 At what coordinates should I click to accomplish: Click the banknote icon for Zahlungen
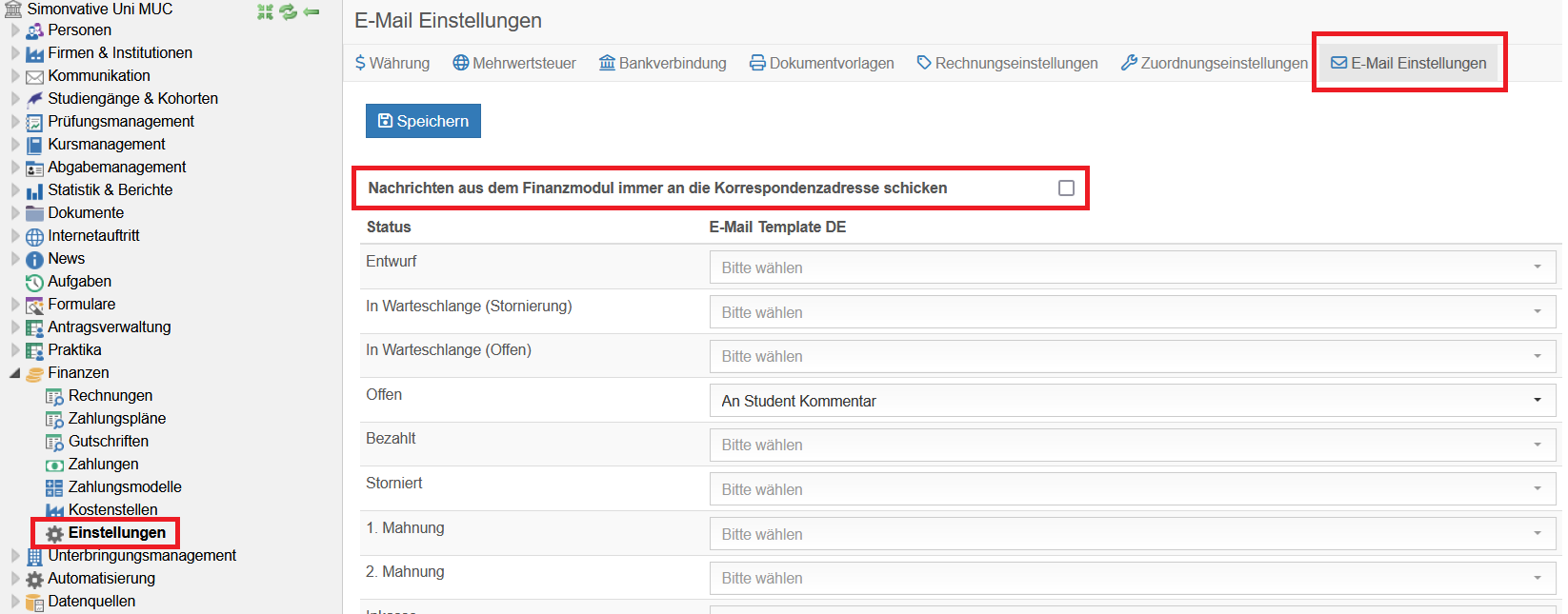[x=55, y=465]
